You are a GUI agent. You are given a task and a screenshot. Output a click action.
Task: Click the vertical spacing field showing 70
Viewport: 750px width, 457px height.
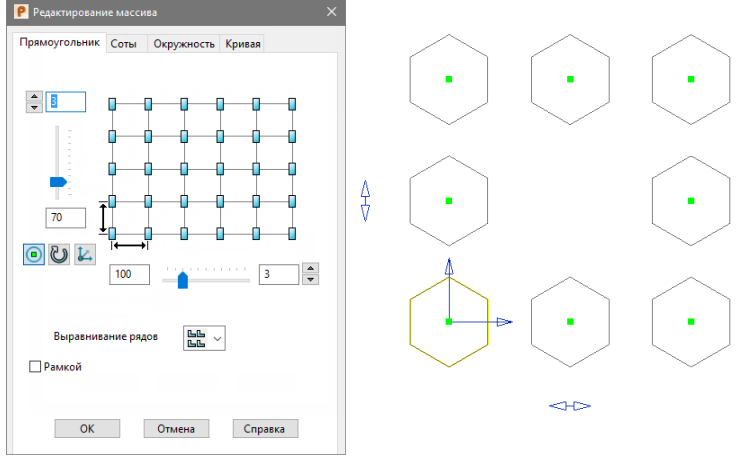click(66, 218)
